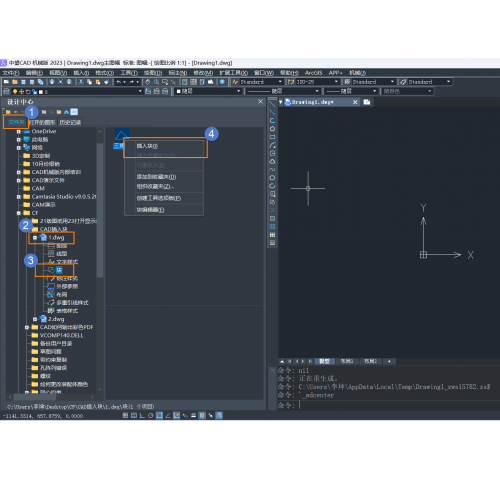Click the Paste clipboard icon
Viewport: 500px width, 480px height.
98,82
